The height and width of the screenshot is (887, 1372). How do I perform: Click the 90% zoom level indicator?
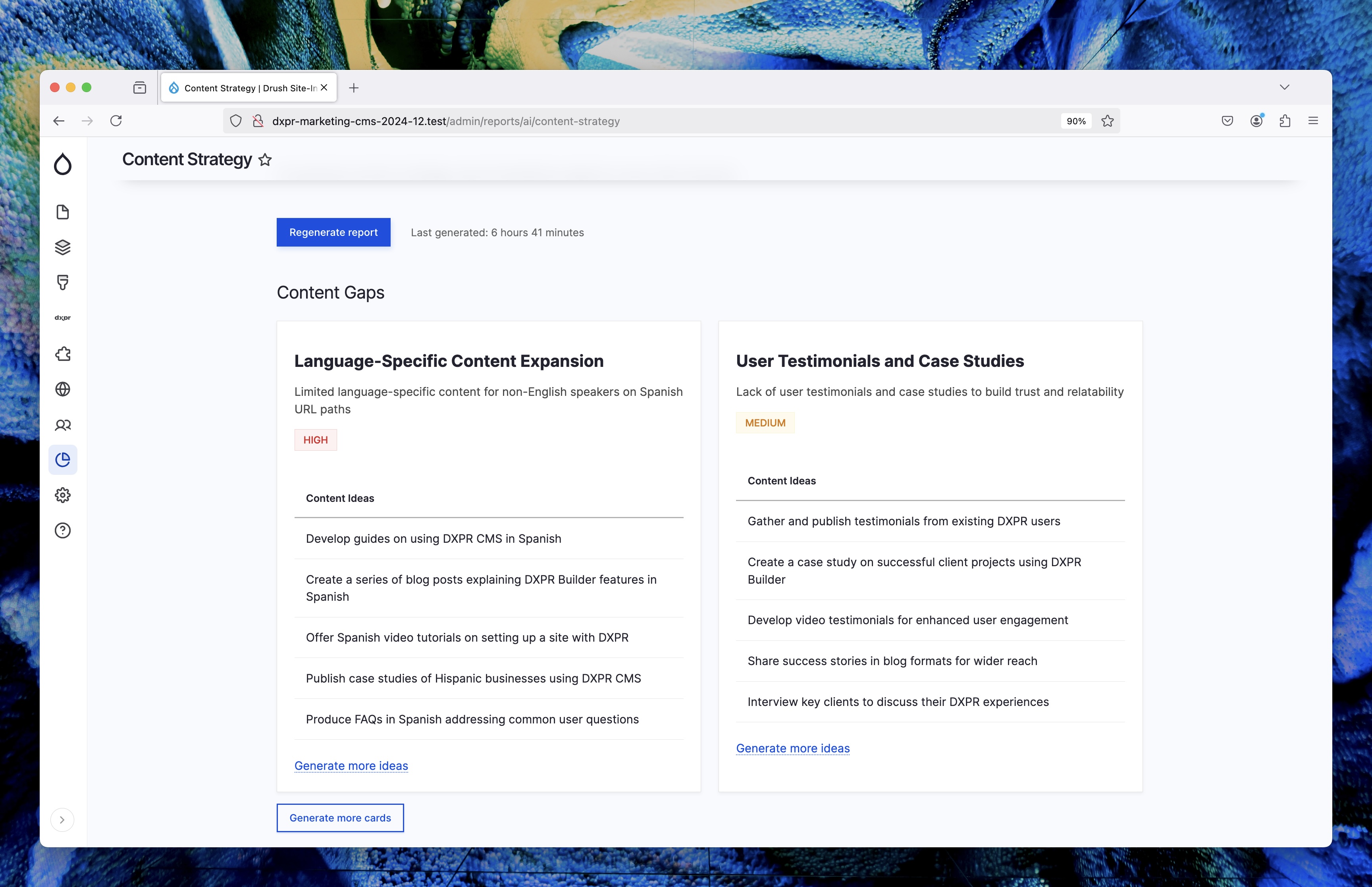tap(1075, 121)
